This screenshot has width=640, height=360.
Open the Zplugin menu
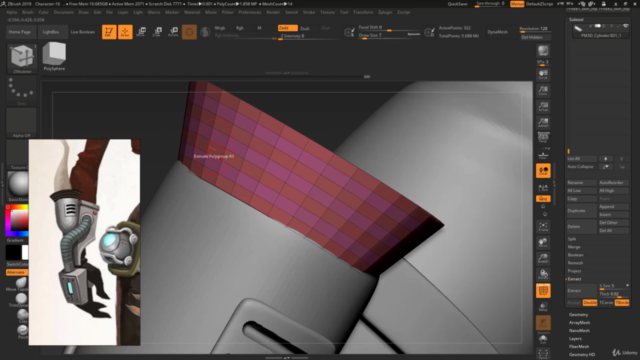(385, 12)
